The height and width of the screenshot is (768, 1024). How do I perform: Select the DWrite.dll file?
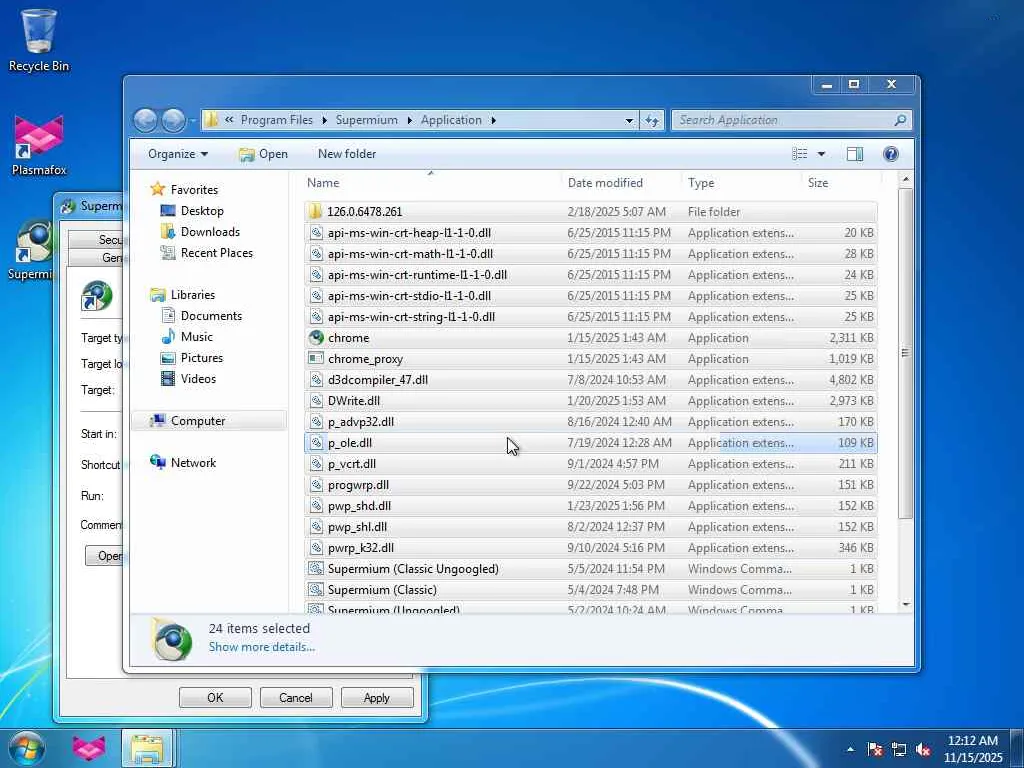590,400
